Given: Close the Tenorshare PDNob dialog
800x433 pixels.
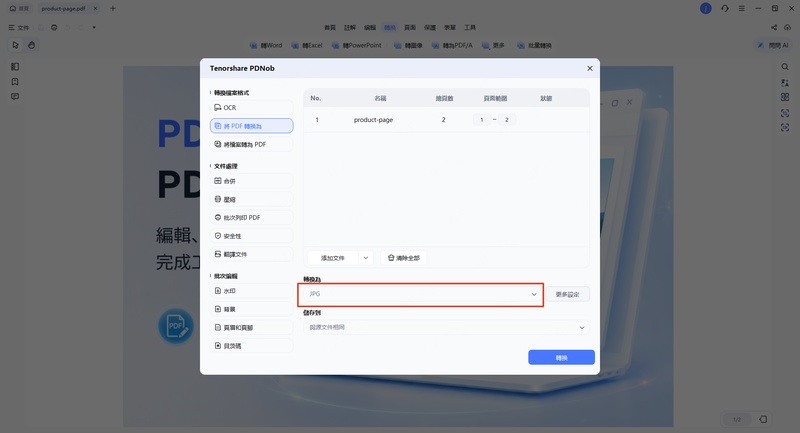Looking at the screenshot, I should 590,68.
